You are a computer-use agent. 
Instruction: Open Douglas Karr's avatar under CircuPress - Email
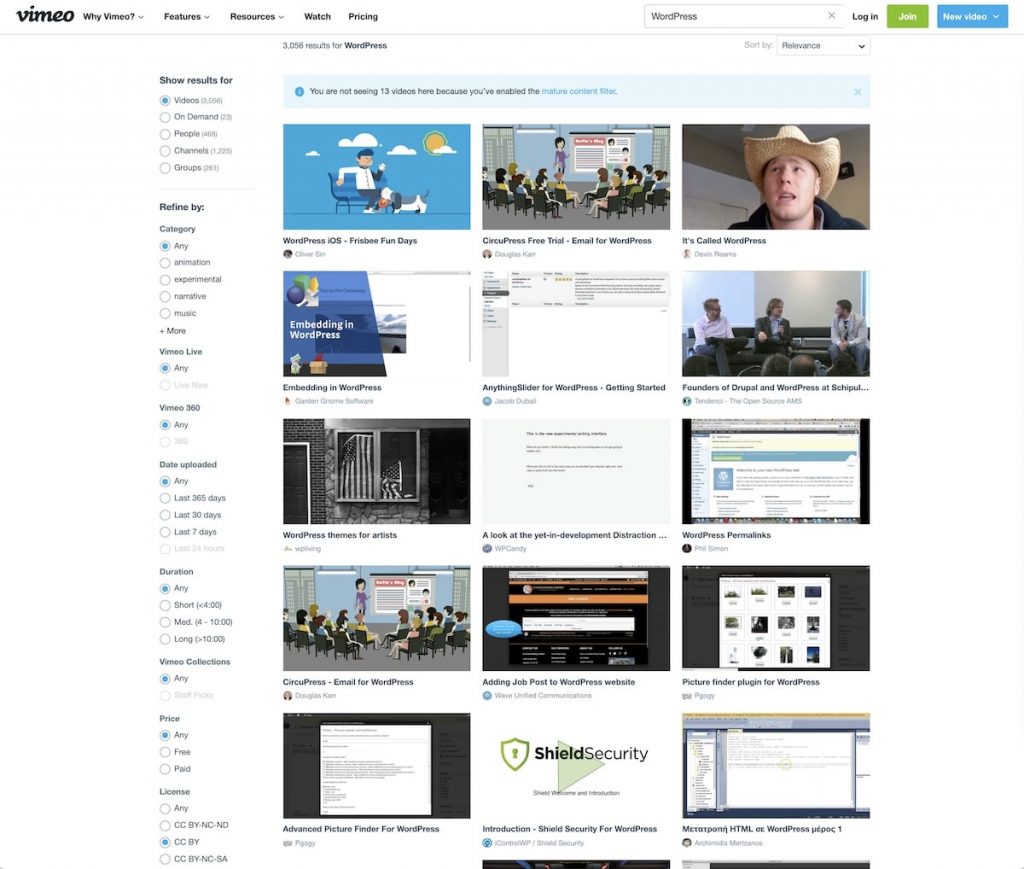click(287, 695)
